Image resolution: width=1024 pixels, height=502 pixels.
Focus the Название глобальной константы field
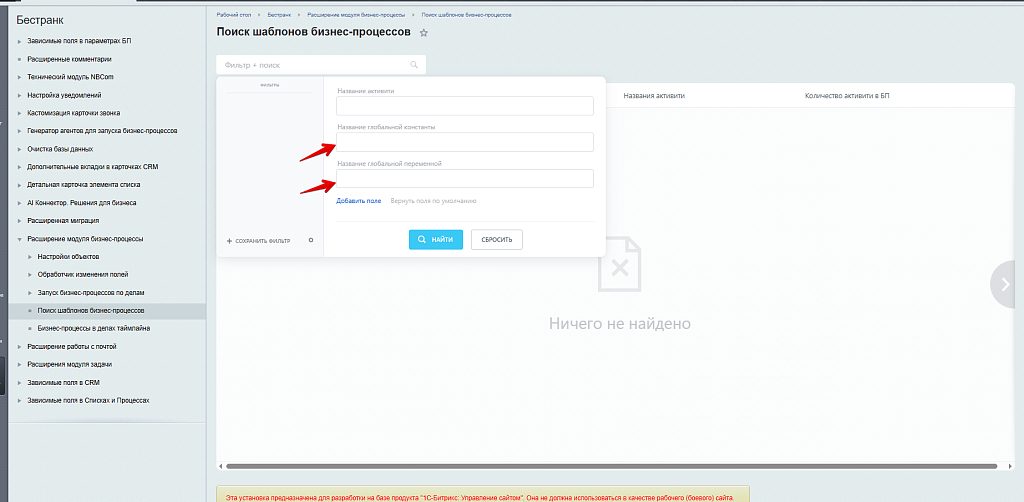tap(465, 142)
